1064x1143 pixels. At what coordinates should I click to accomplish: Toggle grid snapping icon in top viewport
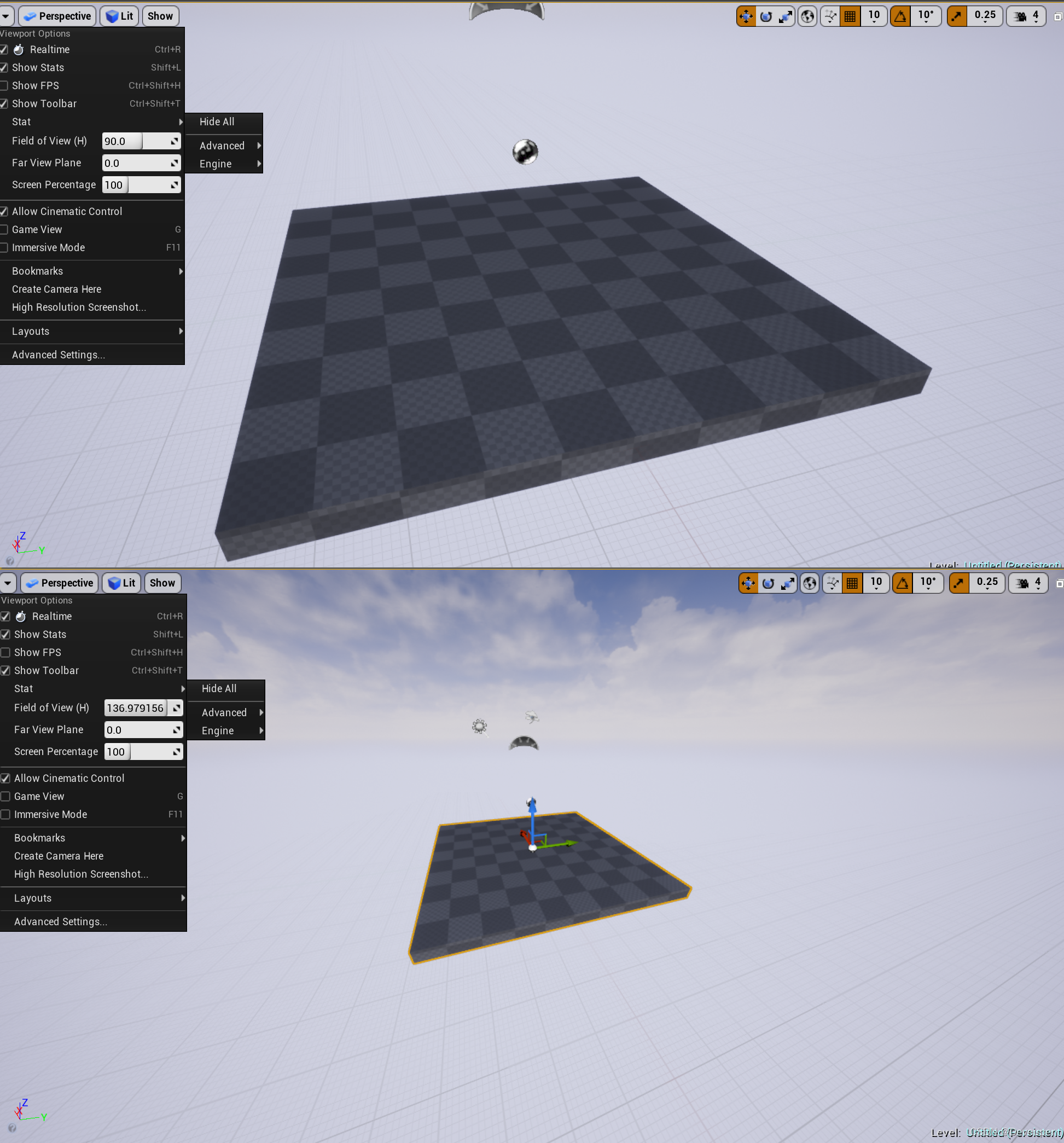pos(850,16)
